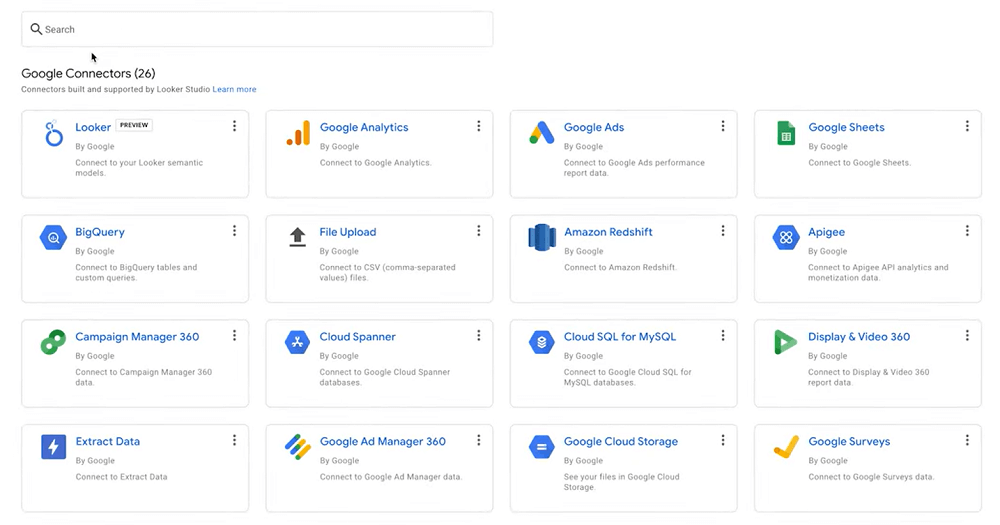This screenshot has width=1000, height=525.
Task: Select the Google Sheets connector title
Action: (x=846, y=127)
